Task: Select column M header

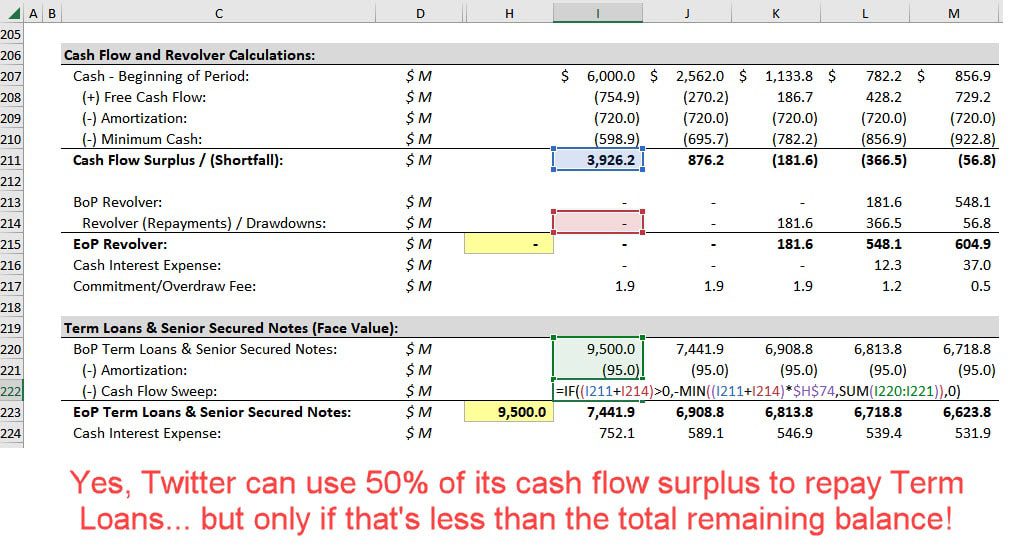Action: [954, 13]
